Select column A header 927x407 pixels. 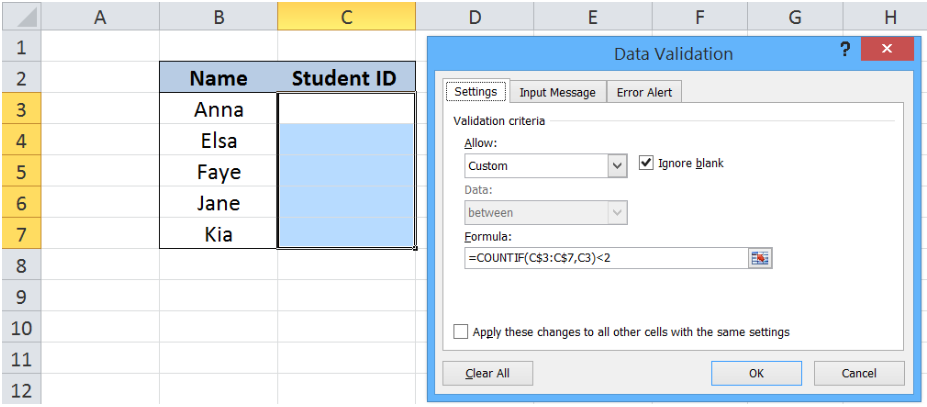click(x=101, y=17)
